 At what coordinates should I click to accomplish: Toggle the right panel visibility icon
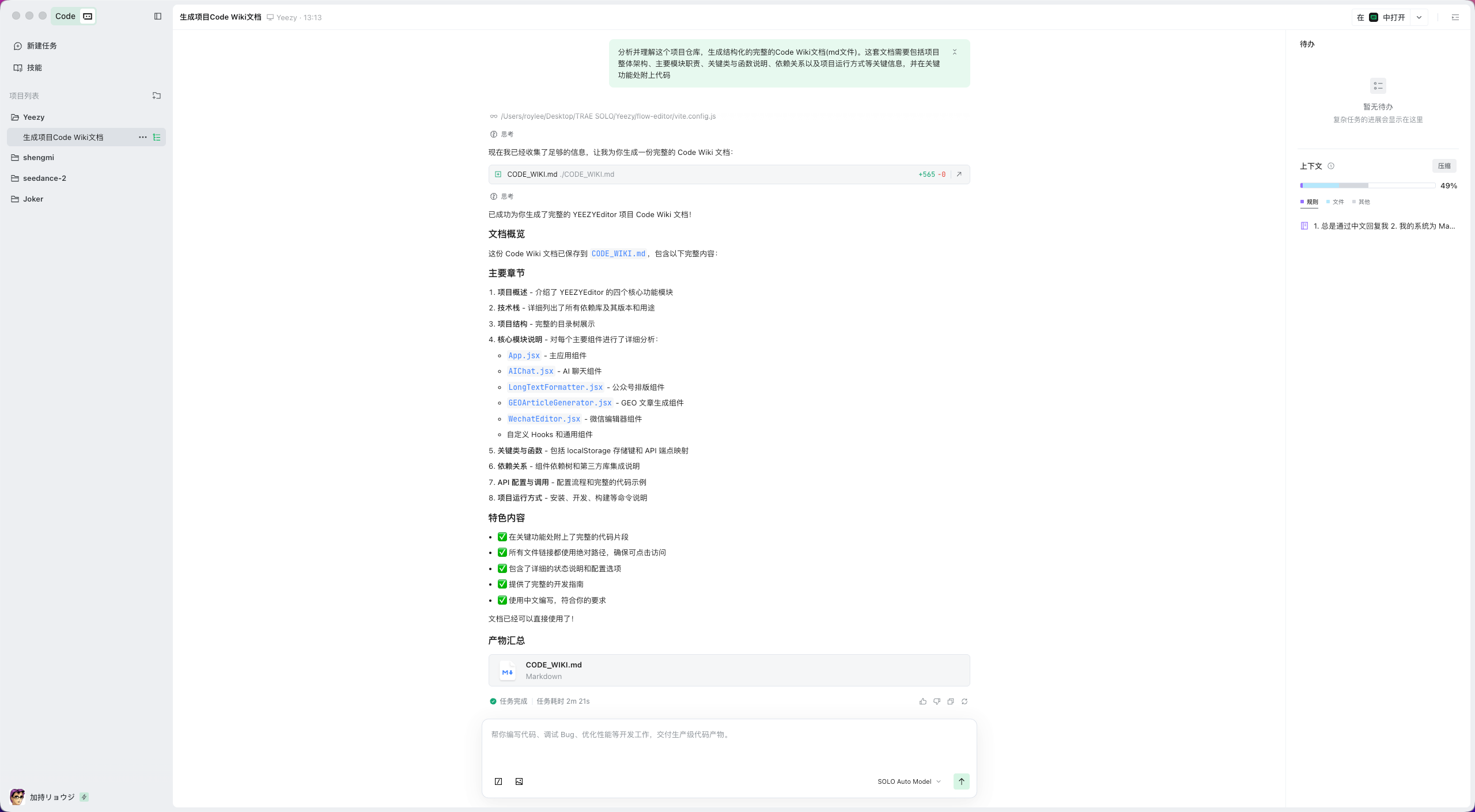pyautogui.click(x=1455, y=17)
